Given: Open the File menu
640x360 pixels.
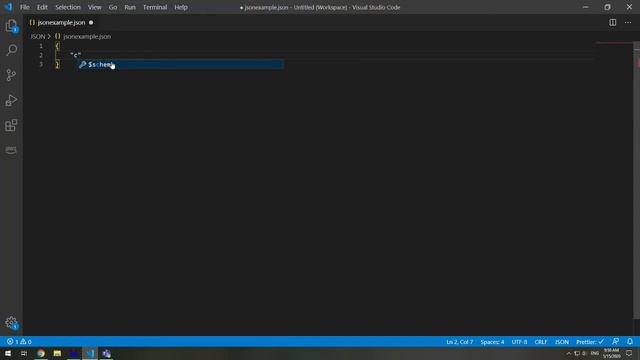Looking at the screenshot, I should point(24,7).
